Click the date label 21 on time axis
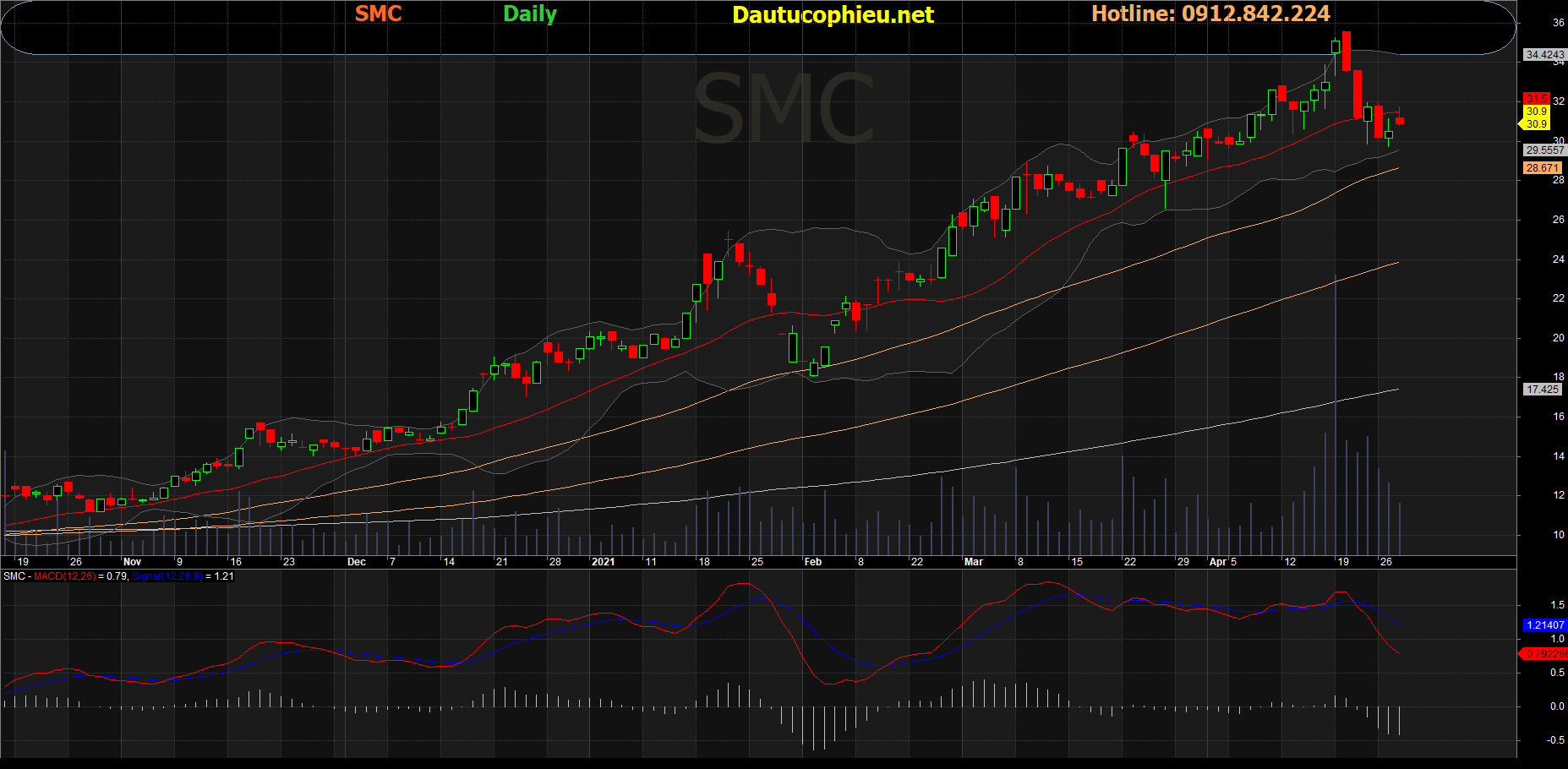The height and width of the screenshot is (769, 1568). [x=502, y=562]
